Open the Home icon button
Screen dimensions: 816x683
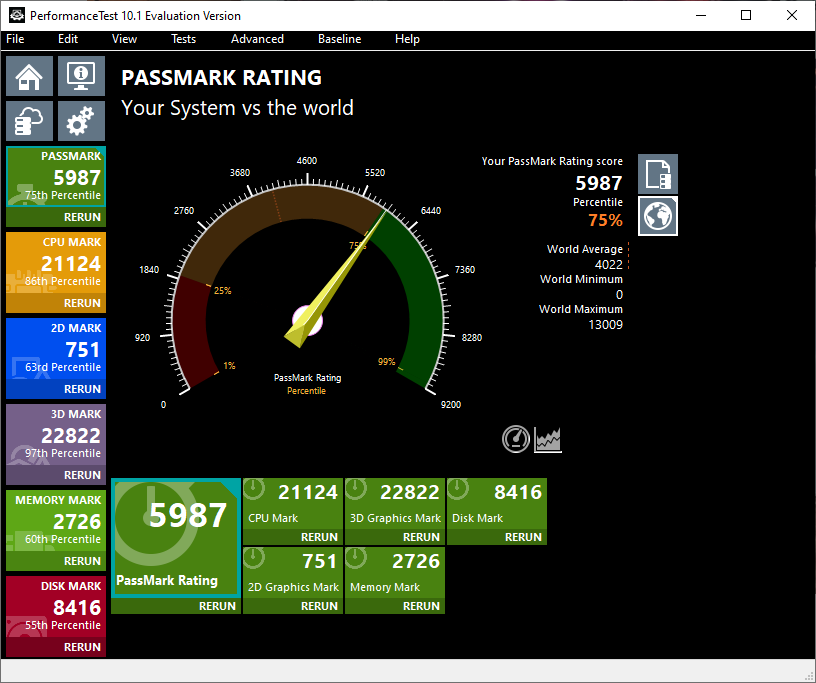(x=29, y=76)
